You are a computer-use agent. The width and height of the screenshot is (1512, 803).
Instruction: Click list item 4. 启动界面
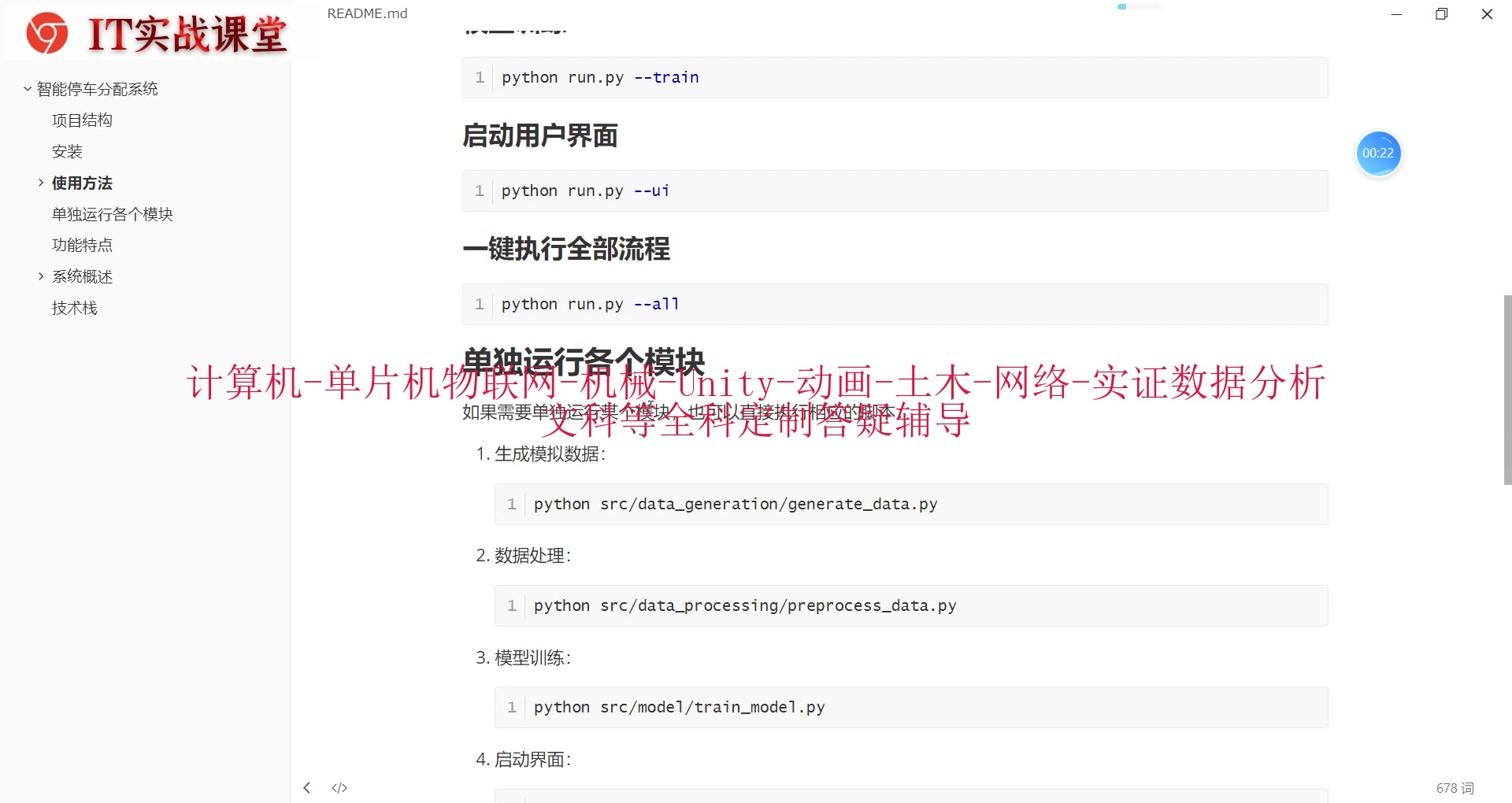tap(524, 759)
